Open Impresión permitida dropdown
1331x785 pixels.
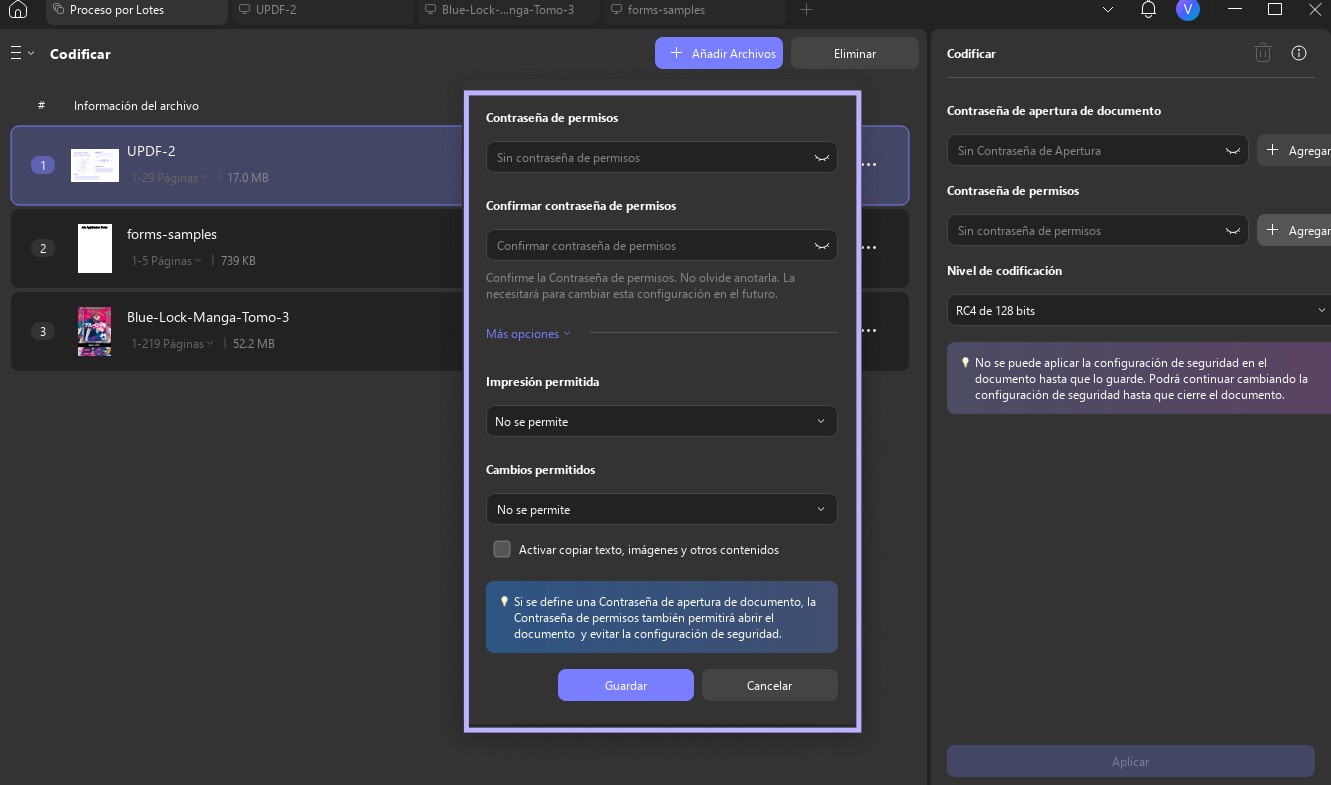(x=661, y=421)
